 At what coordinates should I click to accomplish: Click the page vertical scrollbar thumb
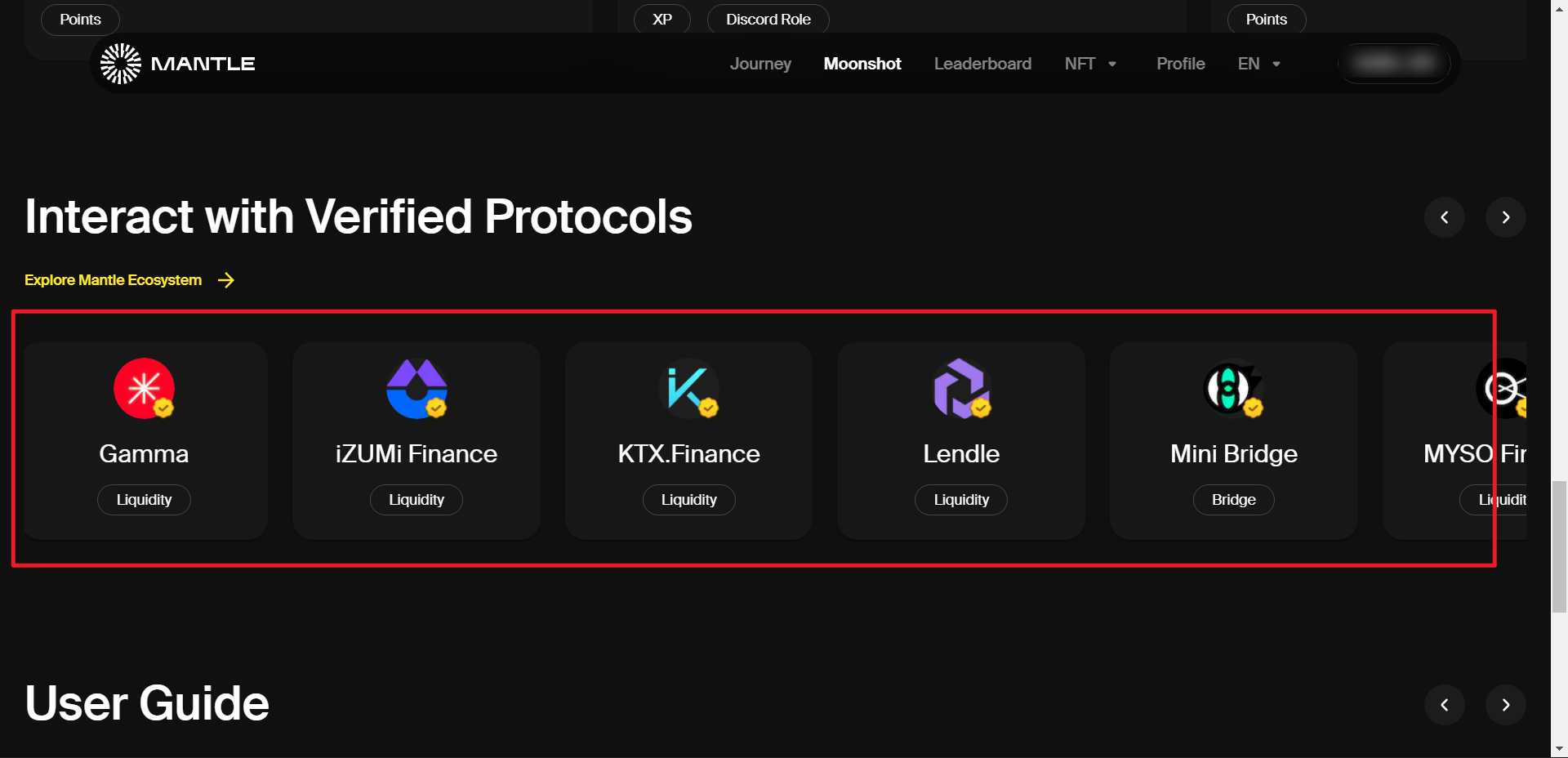[1559, 546]
